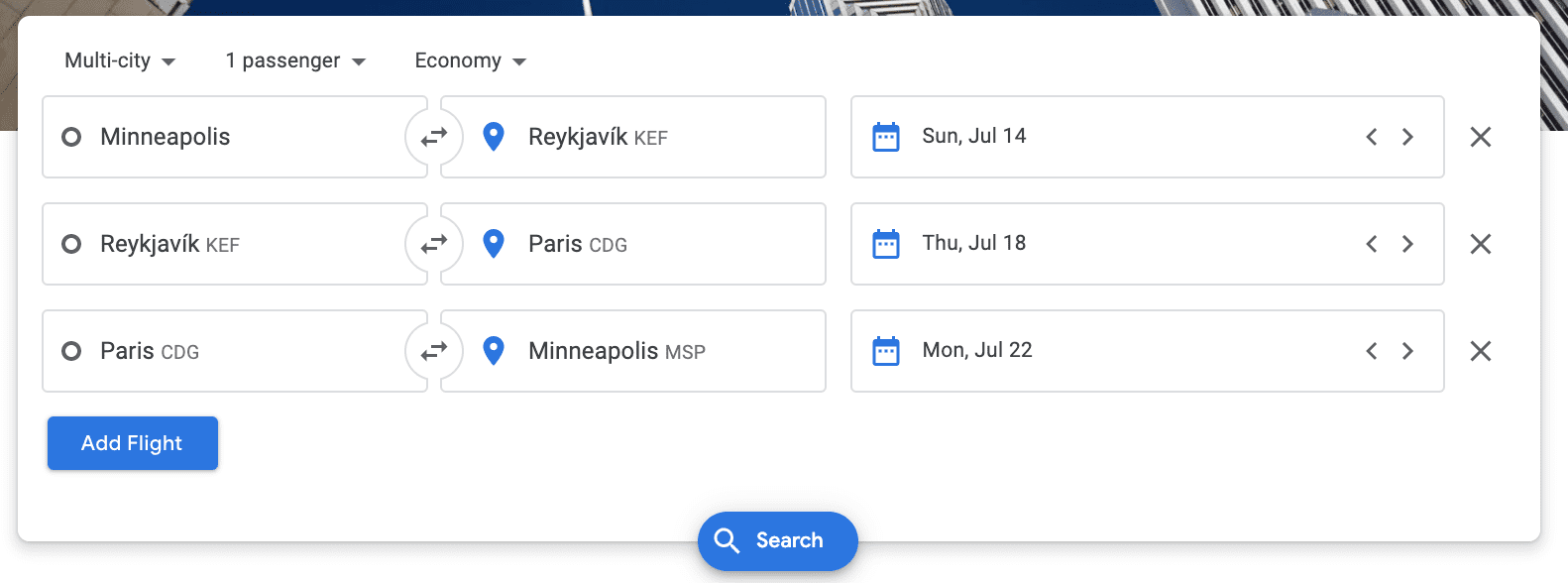
Task: Swap Paris and Minneapolis MSP locations
Action: point(434,351)
